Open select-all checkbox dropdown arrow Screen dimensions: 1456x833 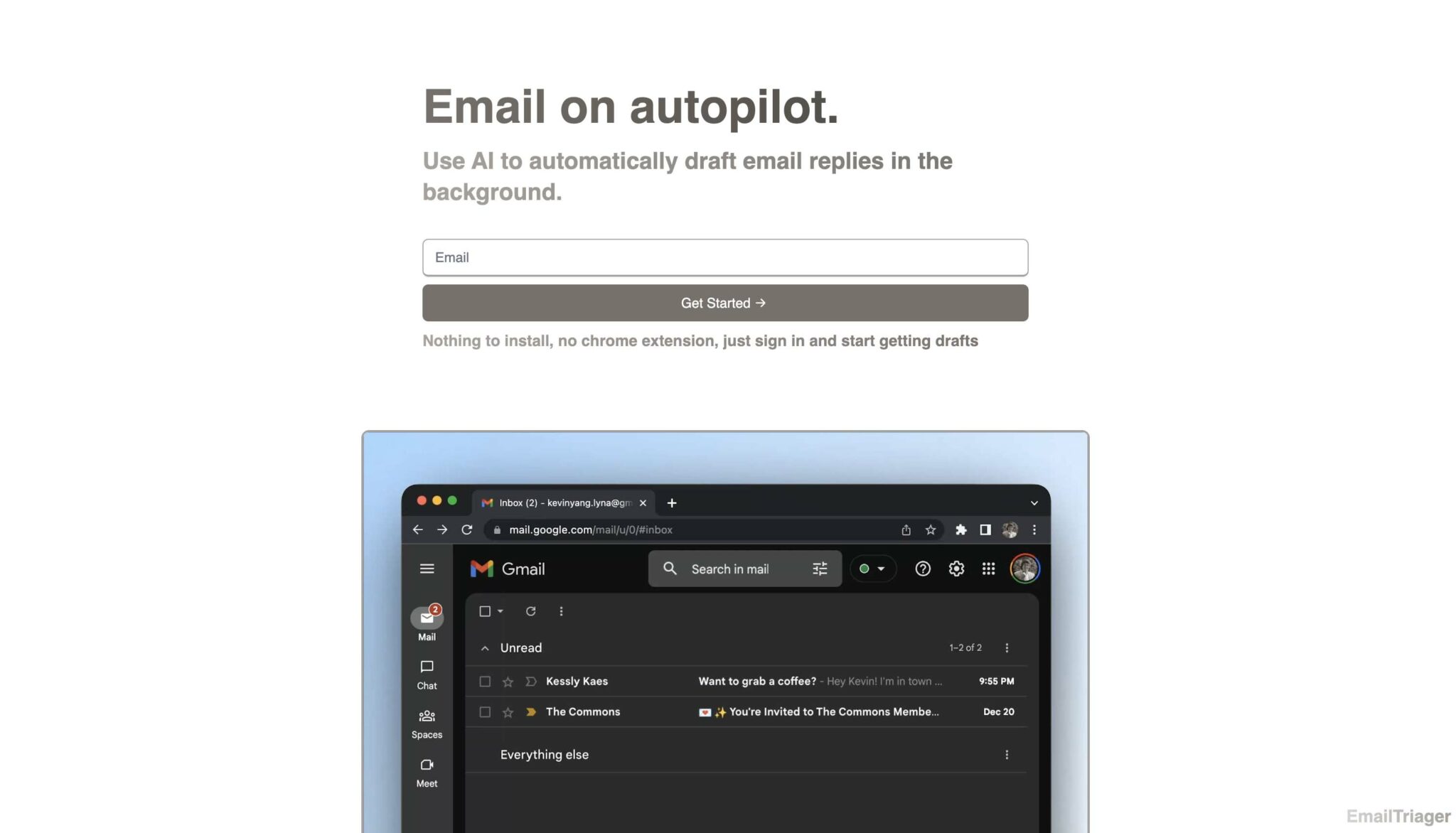(500, 611)
